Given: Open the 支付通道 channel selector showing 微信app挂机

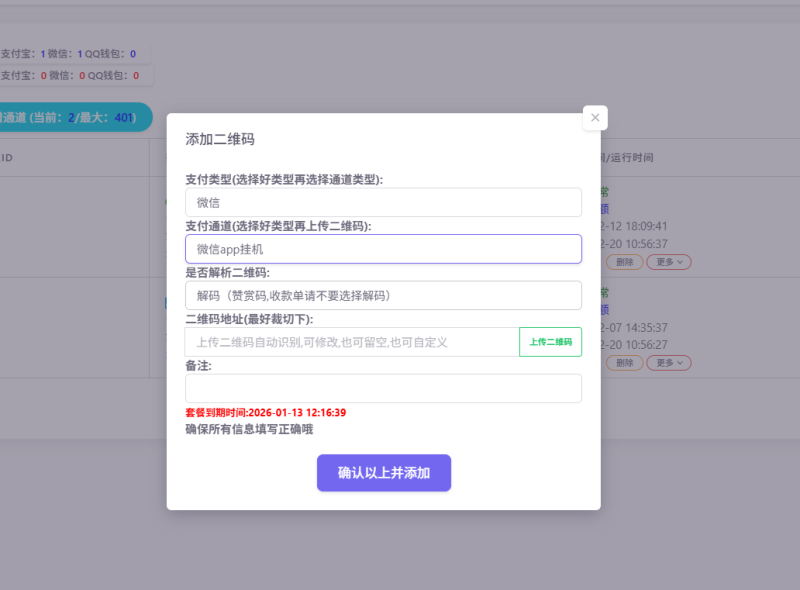Looking at the screenshot, I should (x=384, y=248).
